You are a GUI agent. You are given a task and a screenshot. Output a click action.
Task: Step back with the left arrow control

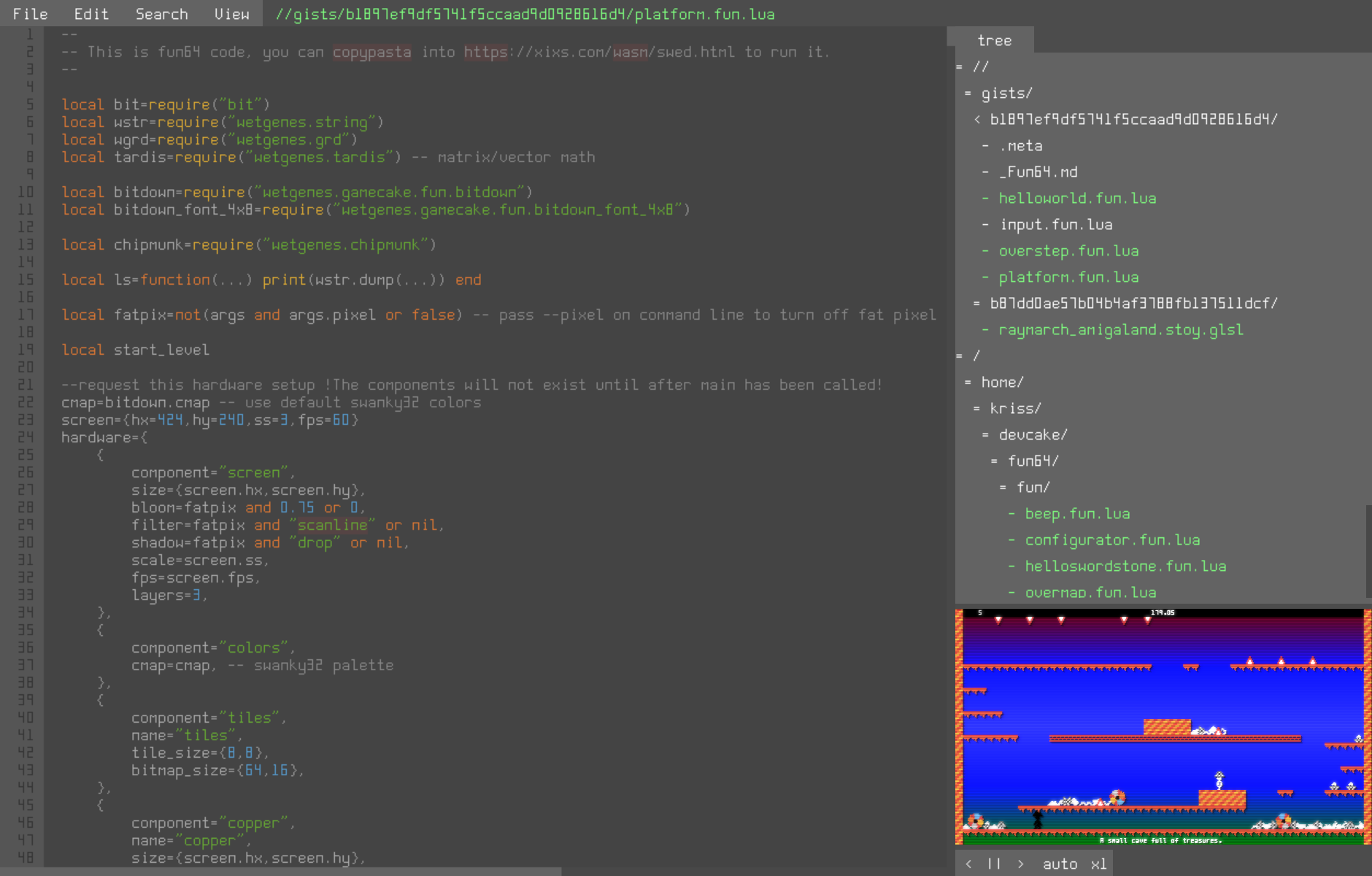968,864
